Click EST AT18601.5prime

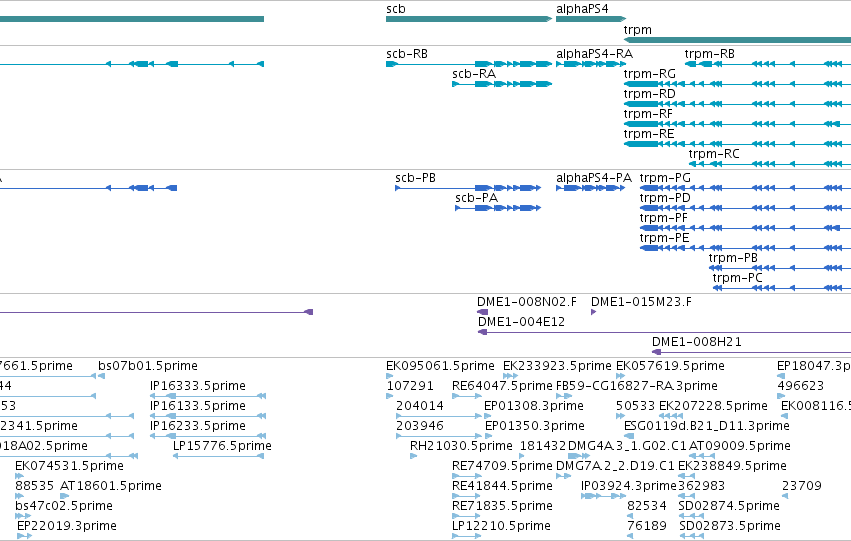coord(64,496)
